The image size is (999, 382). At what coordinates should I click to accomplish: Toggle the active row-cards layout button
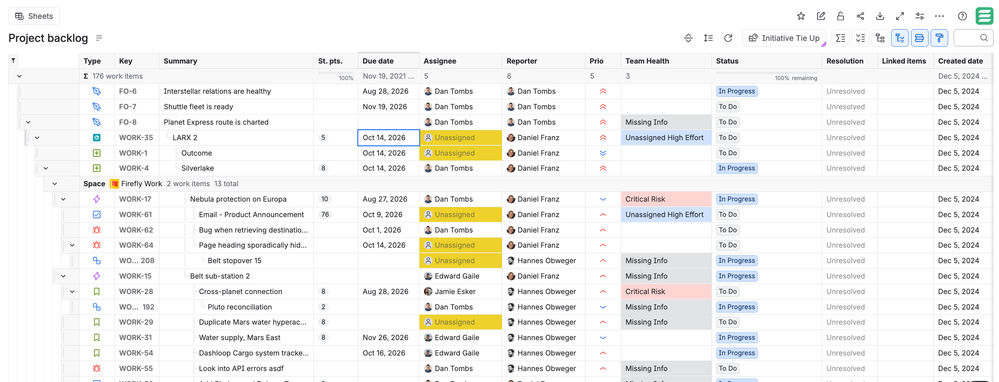[919, 38]
